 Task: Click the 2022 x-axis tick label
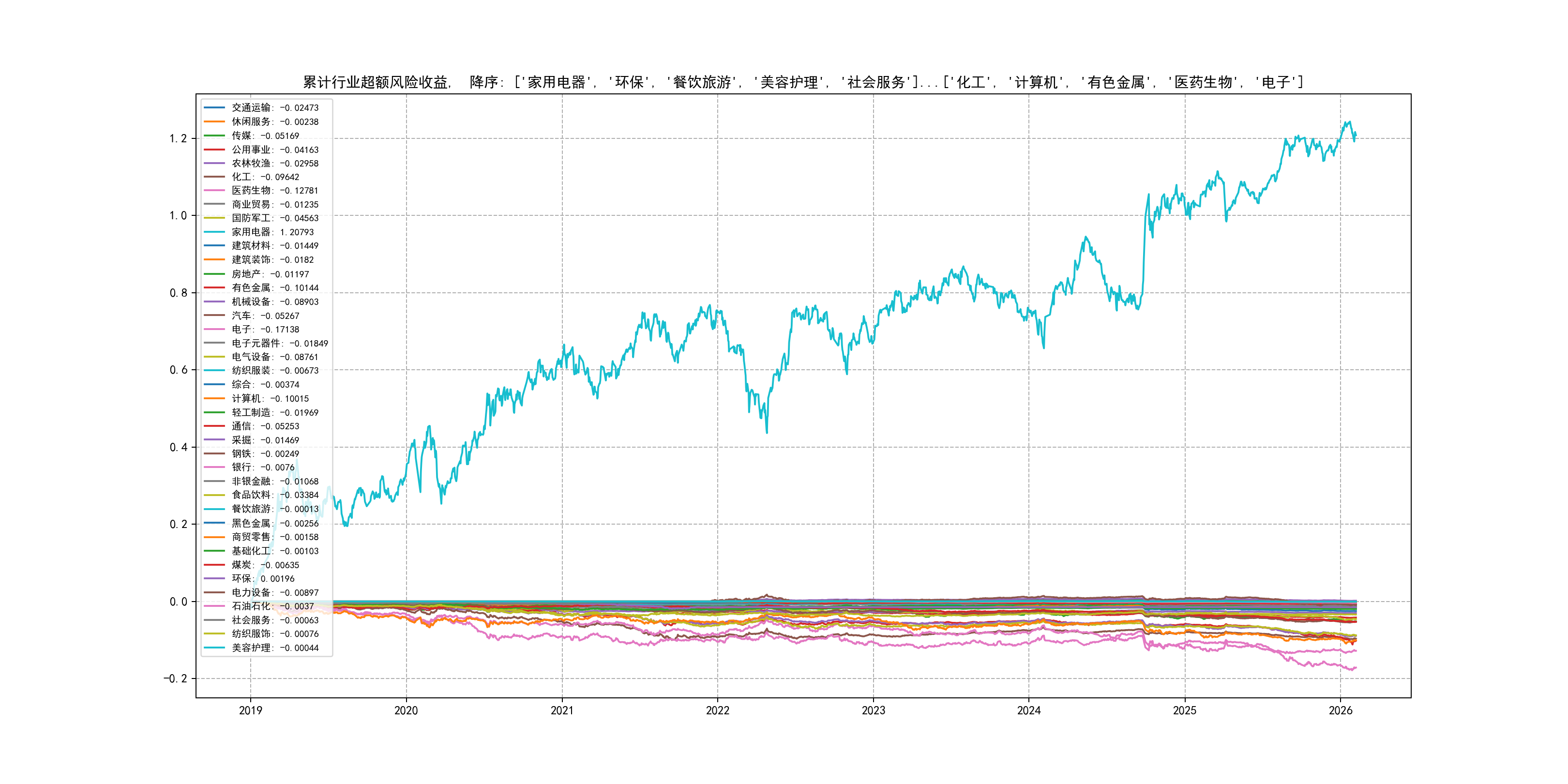(x=718, y=710)
